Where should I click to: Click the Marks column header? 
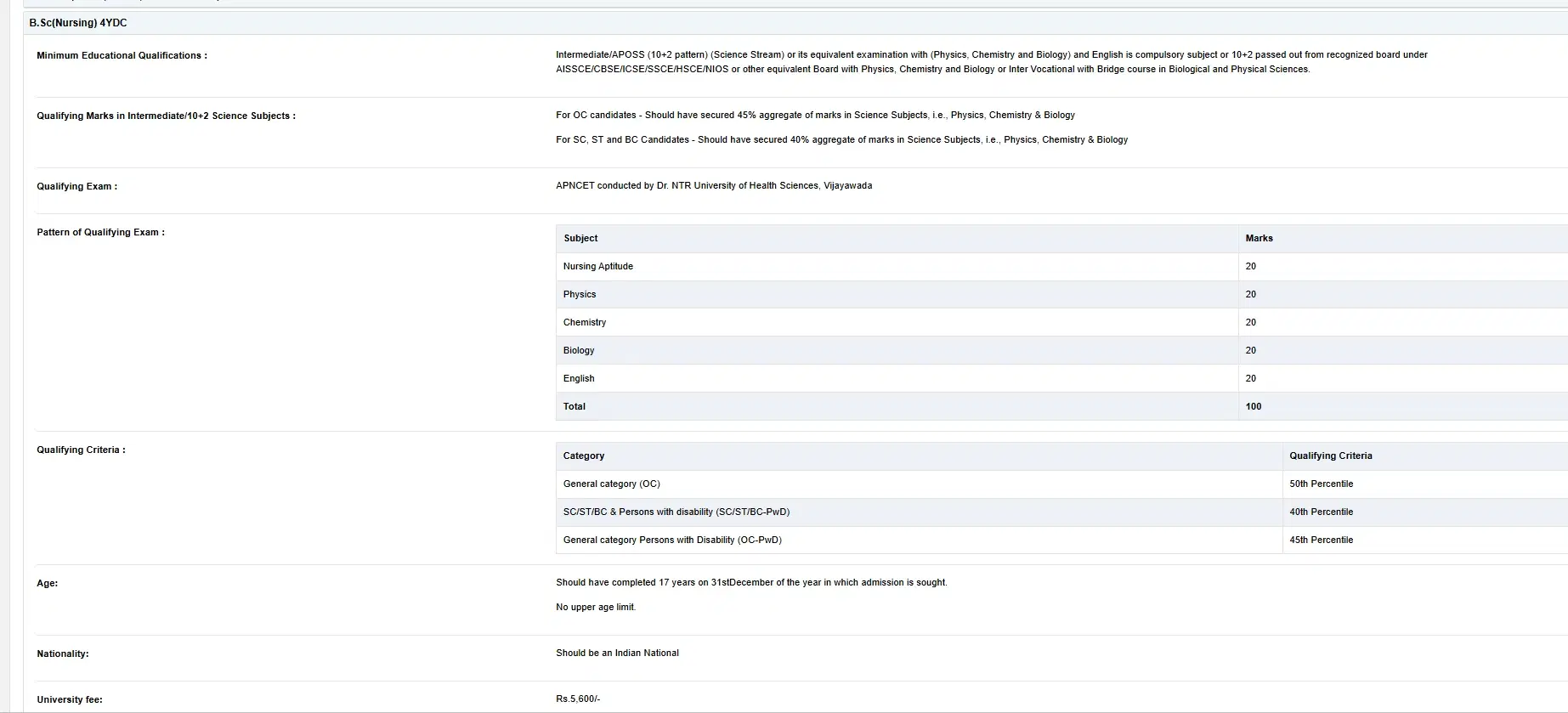click(1259, 239)
